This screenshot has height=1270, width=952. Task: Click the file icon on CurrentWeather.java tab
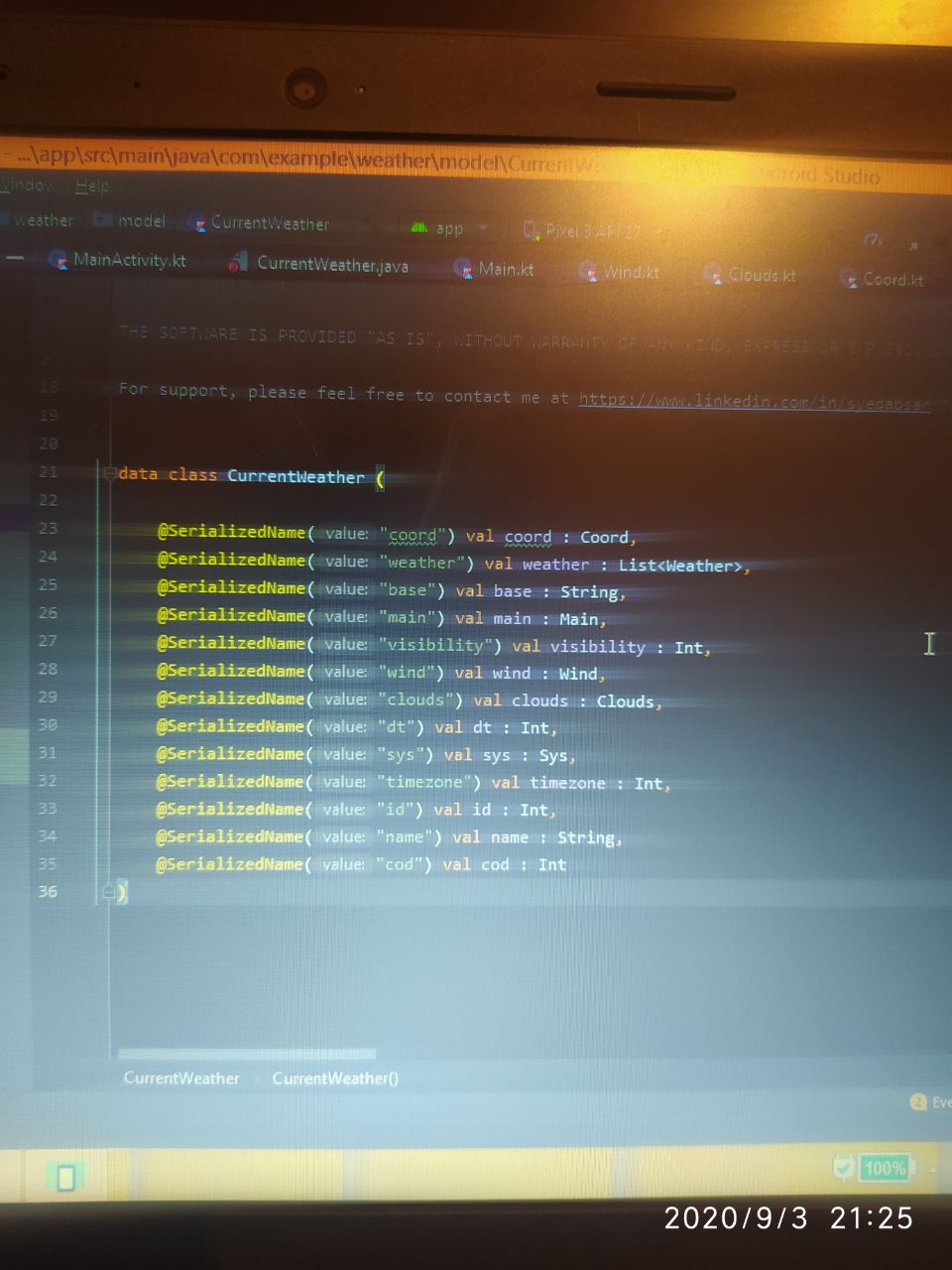(238, 263)
